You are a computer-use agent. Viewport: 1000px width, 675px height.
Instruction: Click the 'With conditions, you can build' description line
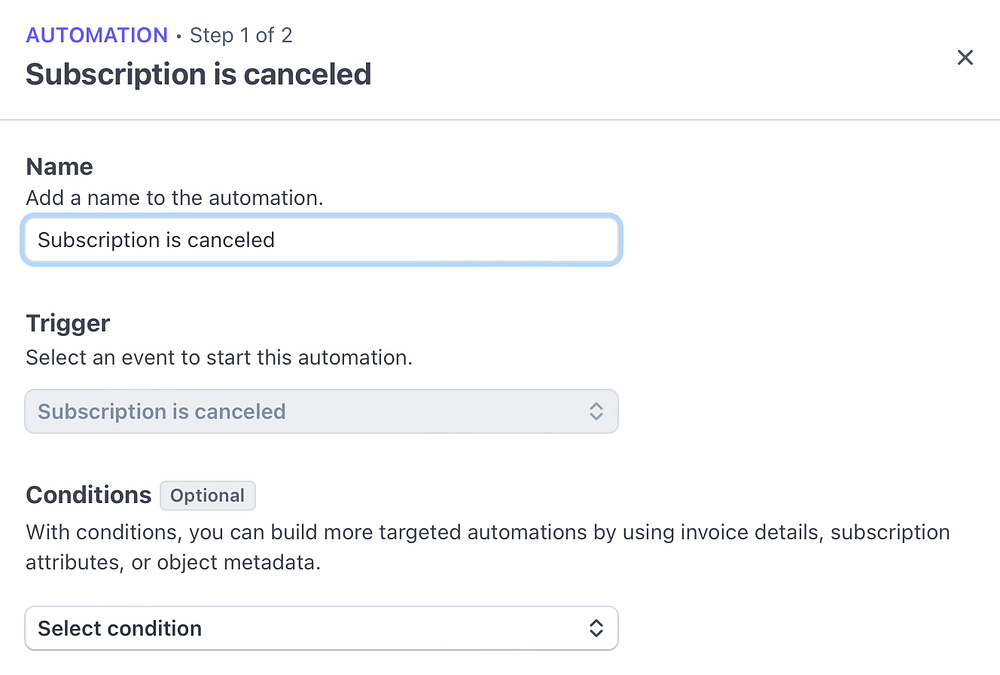pos(487,532)
